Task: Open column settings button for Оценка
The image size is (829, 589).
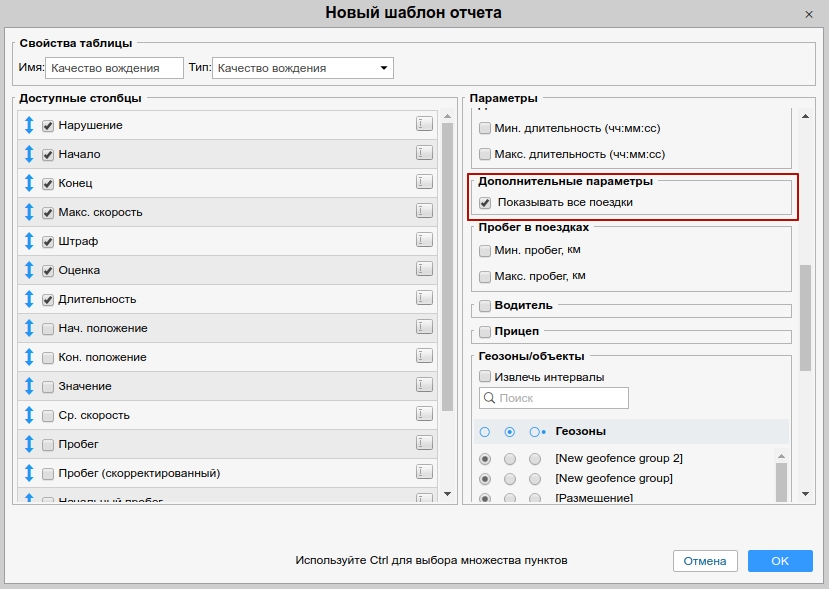Action: [424, 269]
